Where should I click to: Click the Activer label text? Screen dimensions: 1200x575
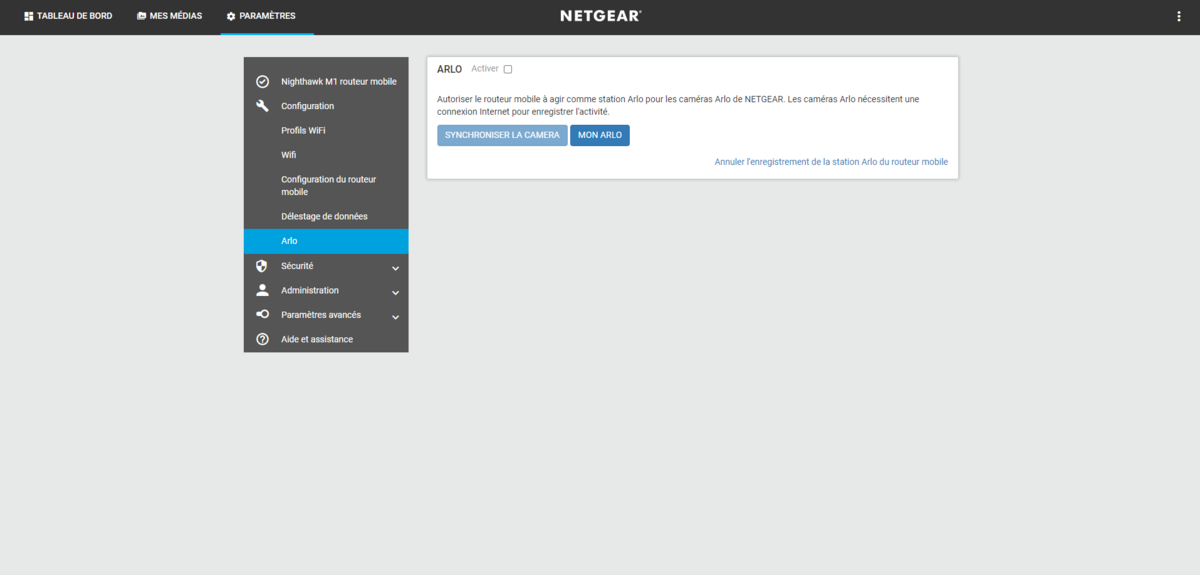[x=485, y=69]
